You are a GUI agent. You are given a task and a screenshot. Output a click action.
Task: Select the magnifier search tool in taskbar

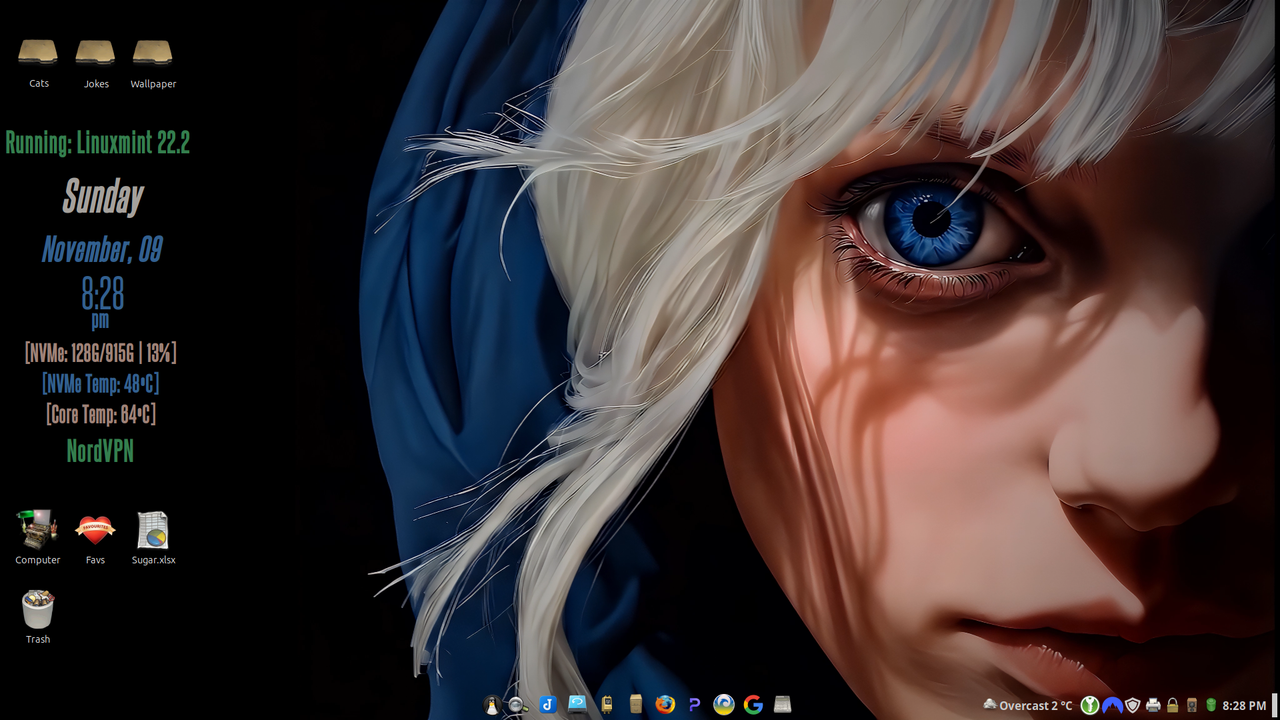point(515,704)
